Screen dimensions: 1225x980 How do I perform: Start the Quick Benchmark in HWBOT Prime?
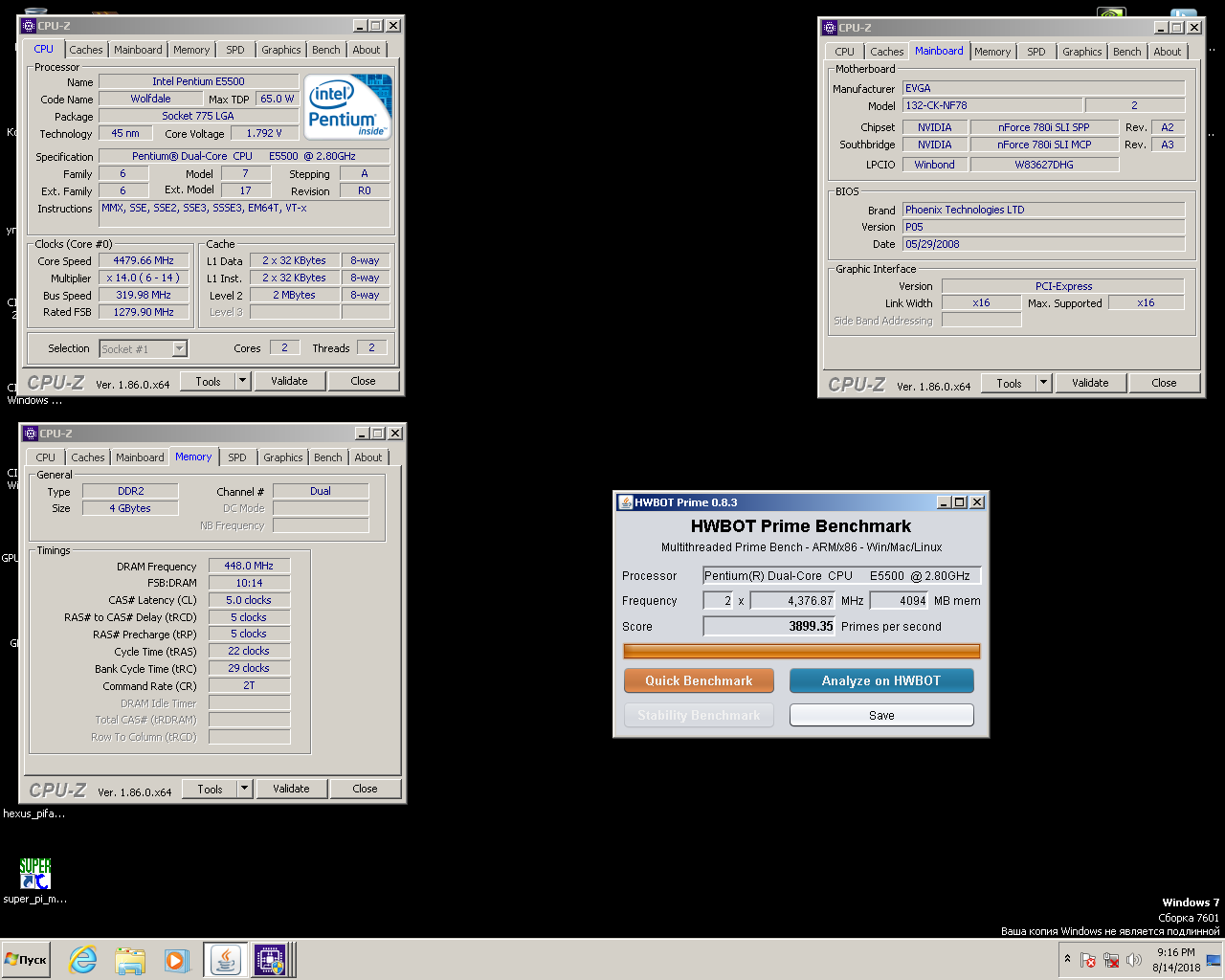[x=699, y=680]
